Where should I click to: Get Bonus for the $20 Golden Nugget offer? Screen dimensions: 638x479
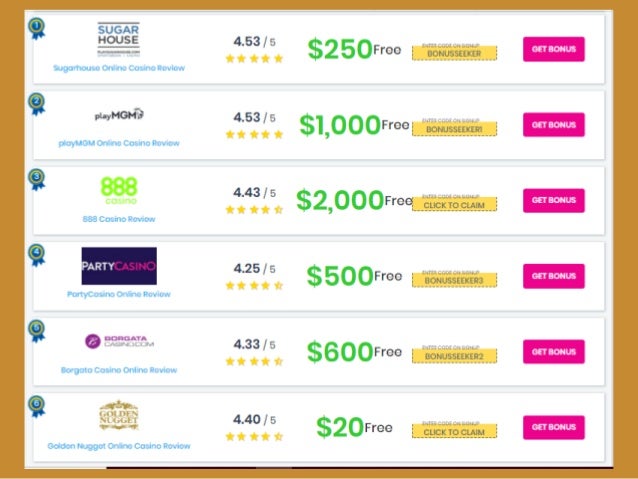(554, 427)
